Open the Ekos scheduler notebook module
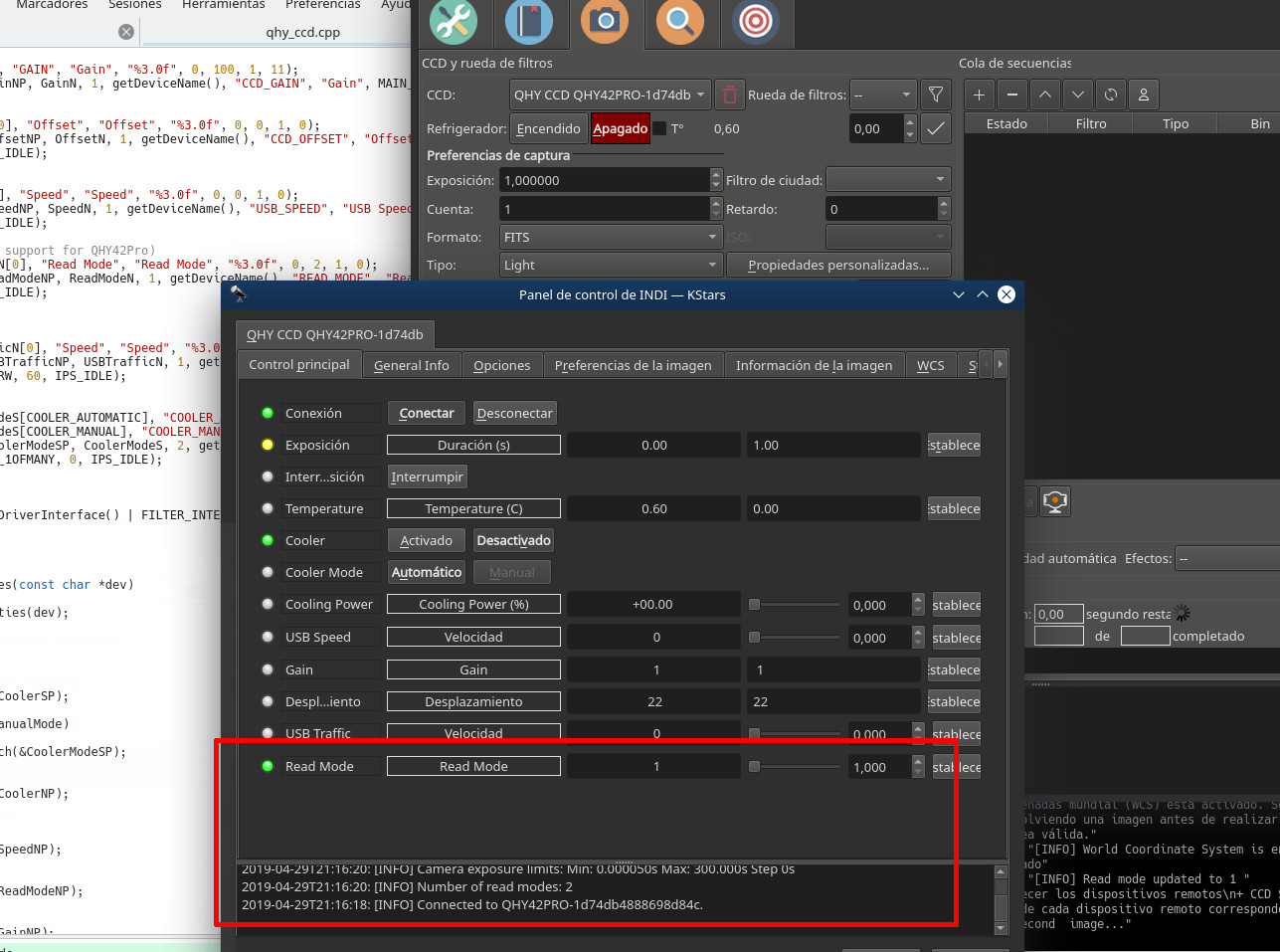 pyautogui.click(x=529, y=21)
